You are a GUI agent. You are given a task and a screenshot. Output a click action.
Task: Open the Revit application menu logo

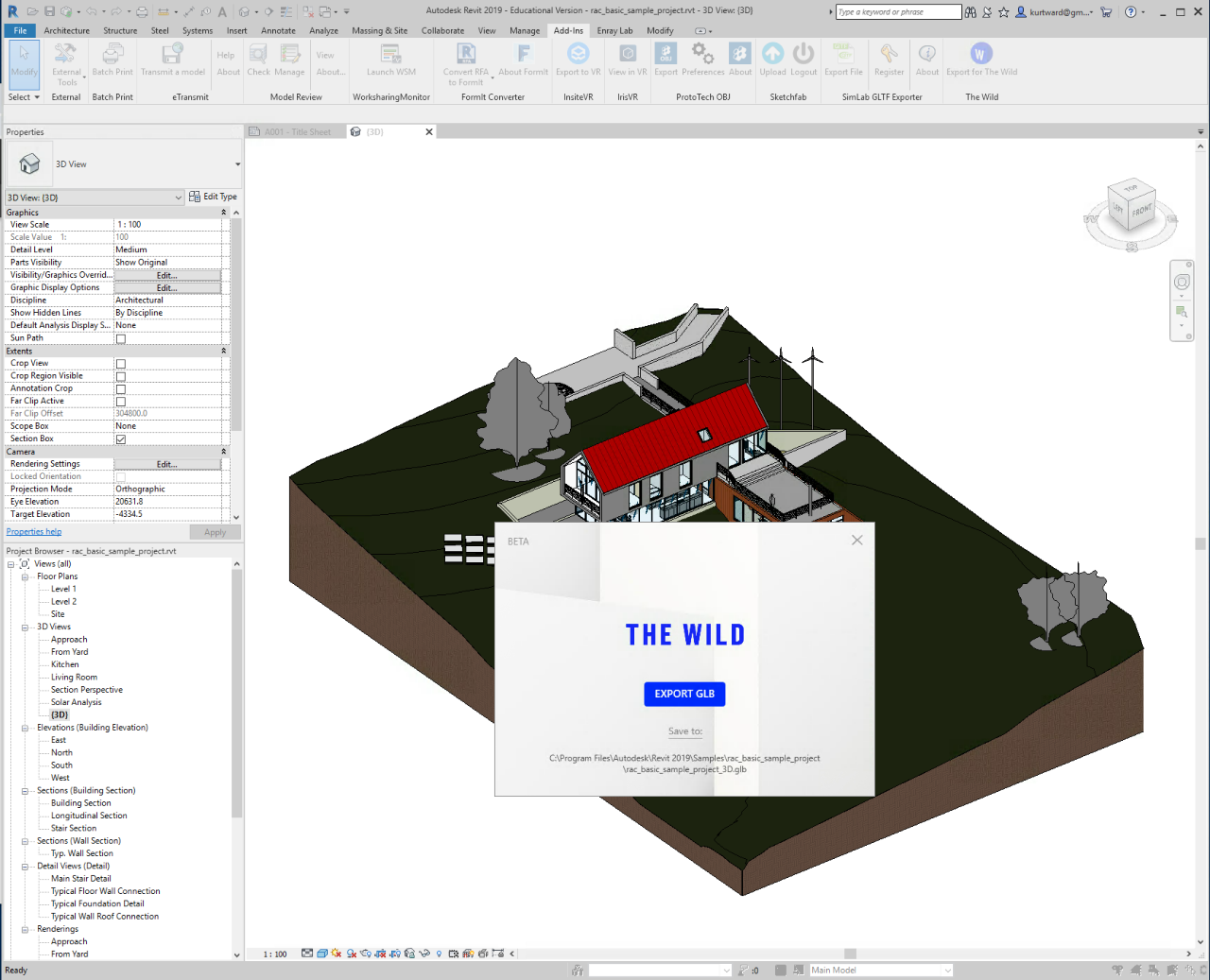[12, 11]
